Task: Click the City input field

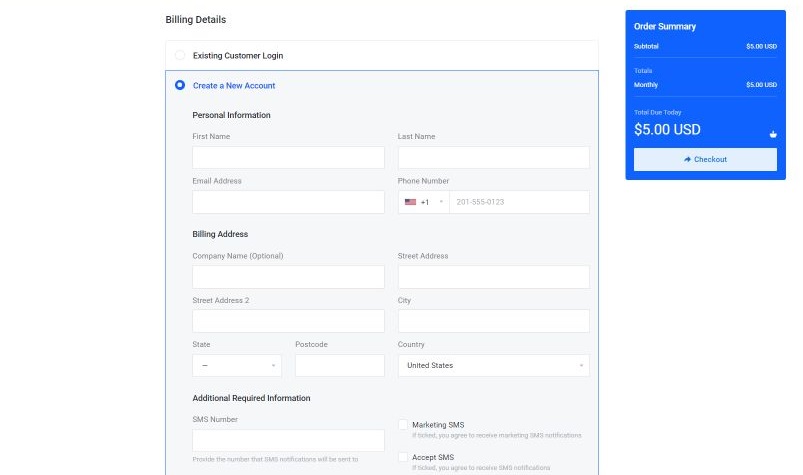Action: pyautogui.click(x=494, y=321)
